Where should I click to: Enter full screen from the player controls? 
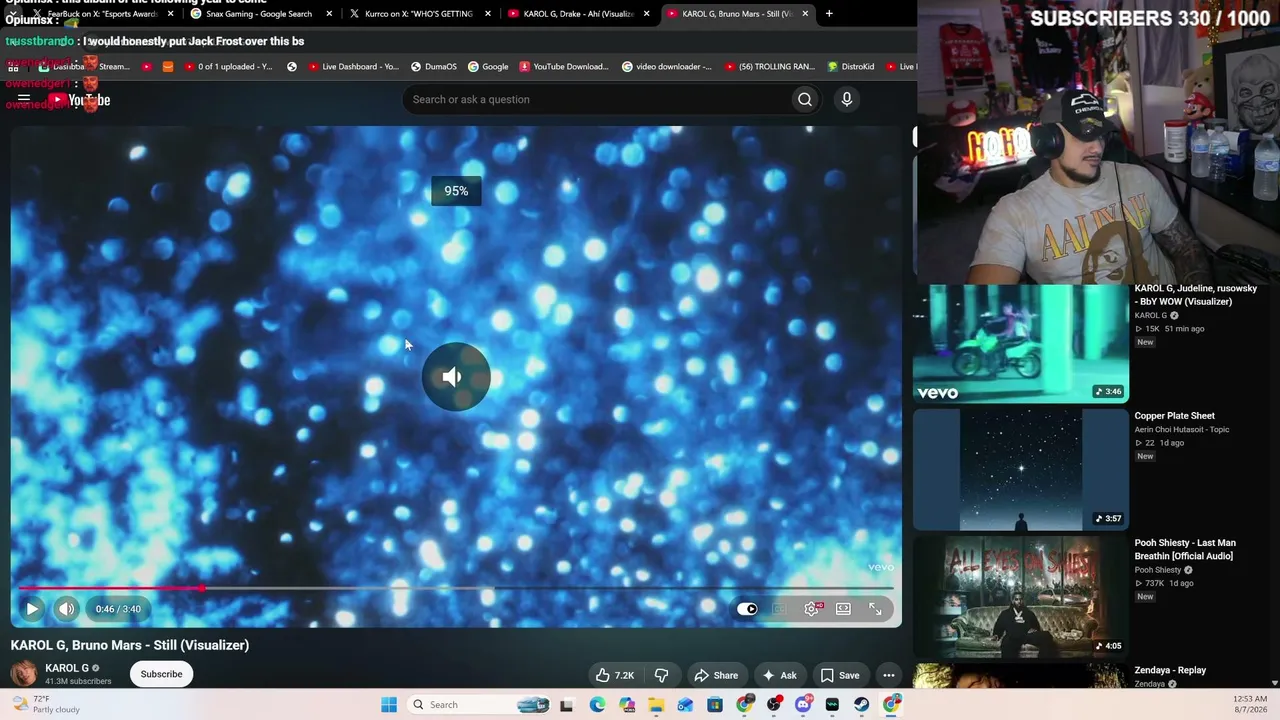click(875, 608)
